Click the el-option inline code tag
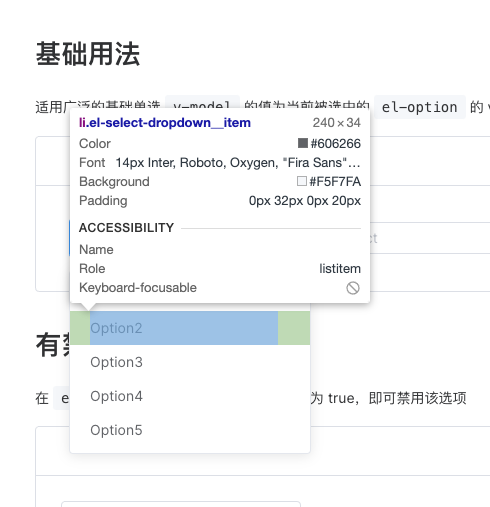490x507 pixels. pyautogui.click(x=419, y=107)
